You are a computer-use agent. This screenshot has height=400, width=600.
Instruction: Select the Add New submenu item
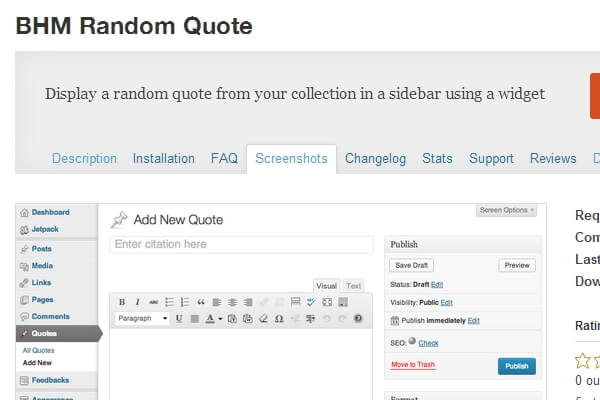(x=37, y=363)
